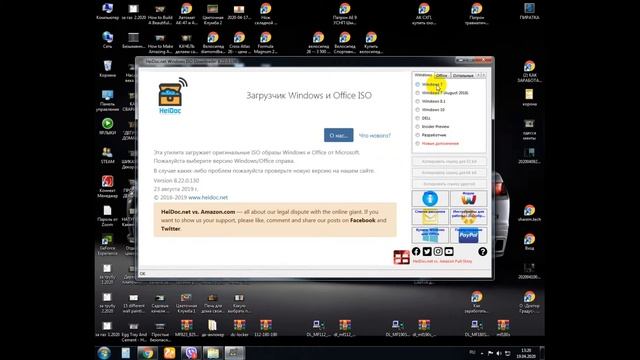Open the green ФИЛЬМЫ desktop icon

click(x=107, y=126)
